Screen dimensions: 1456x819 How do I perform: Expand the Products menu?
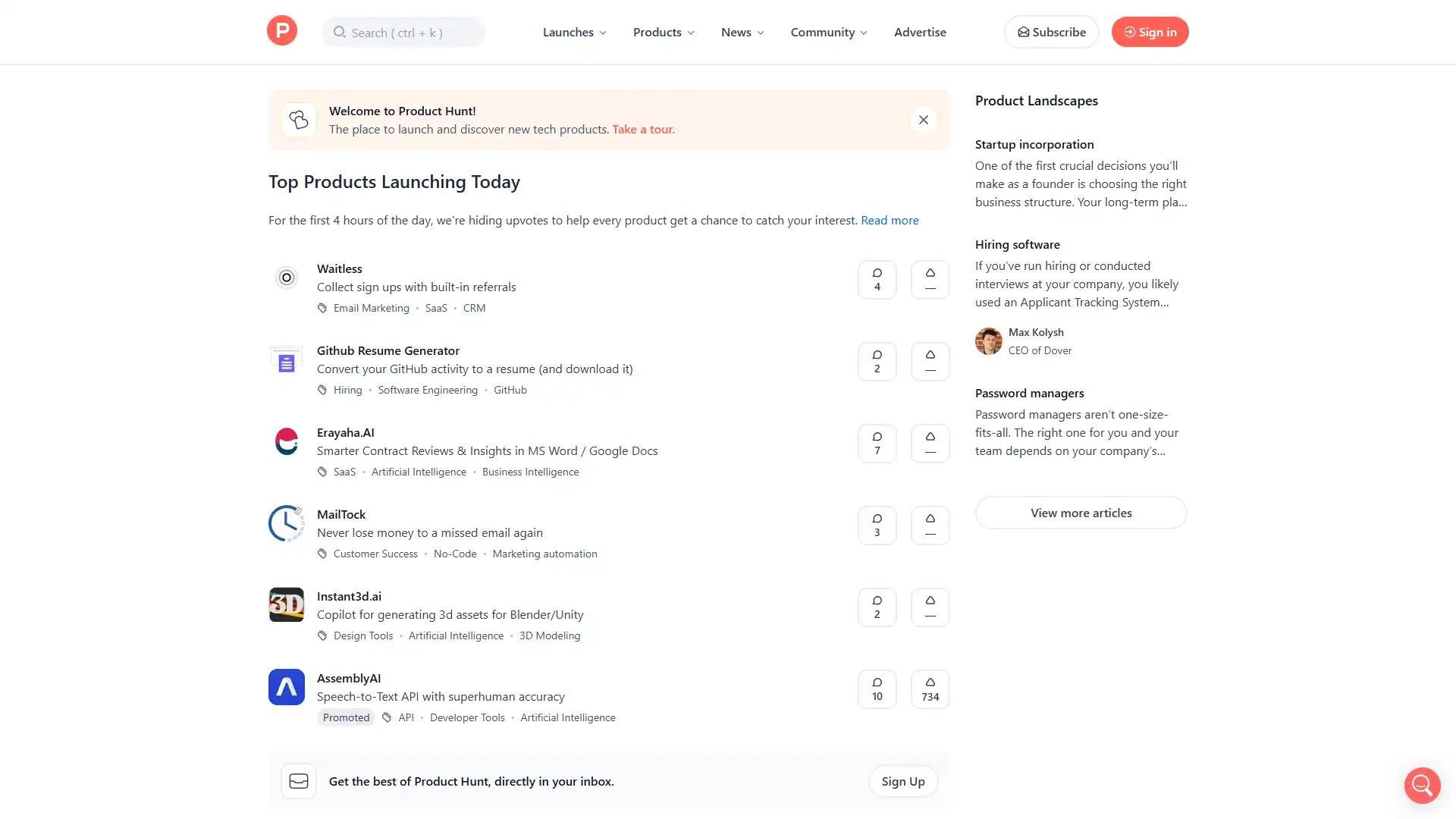(x=664, y=32)
